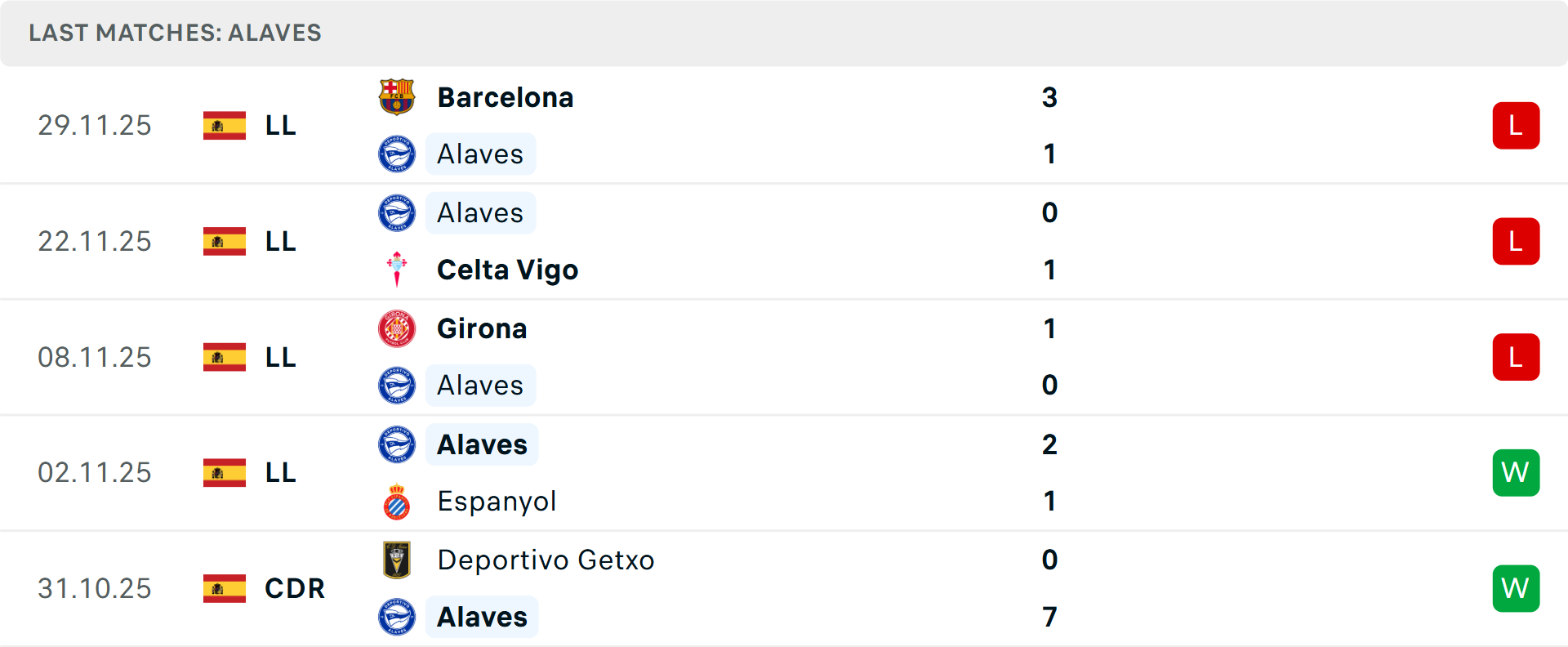This screenshot has height=647, width=1568.
Task: Click the Barcelona club crest icon
Action: pyautogui.click(x=398, y=96)
